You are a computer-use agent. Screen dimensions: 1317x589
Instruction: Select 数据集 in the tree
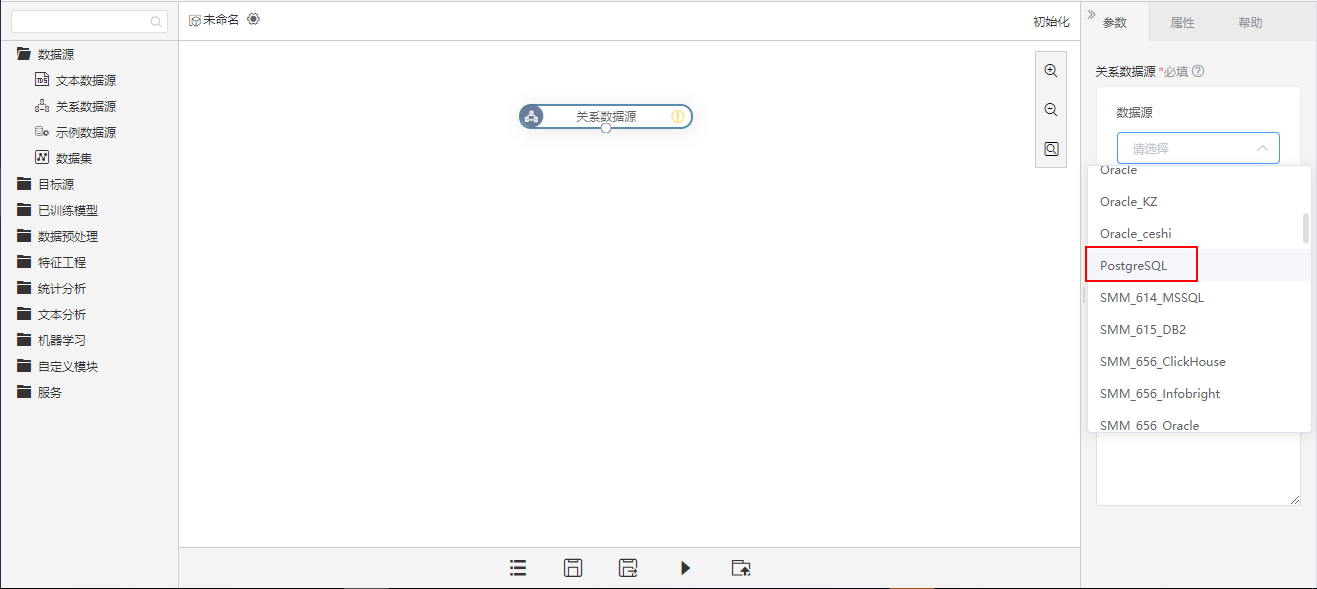74,158
